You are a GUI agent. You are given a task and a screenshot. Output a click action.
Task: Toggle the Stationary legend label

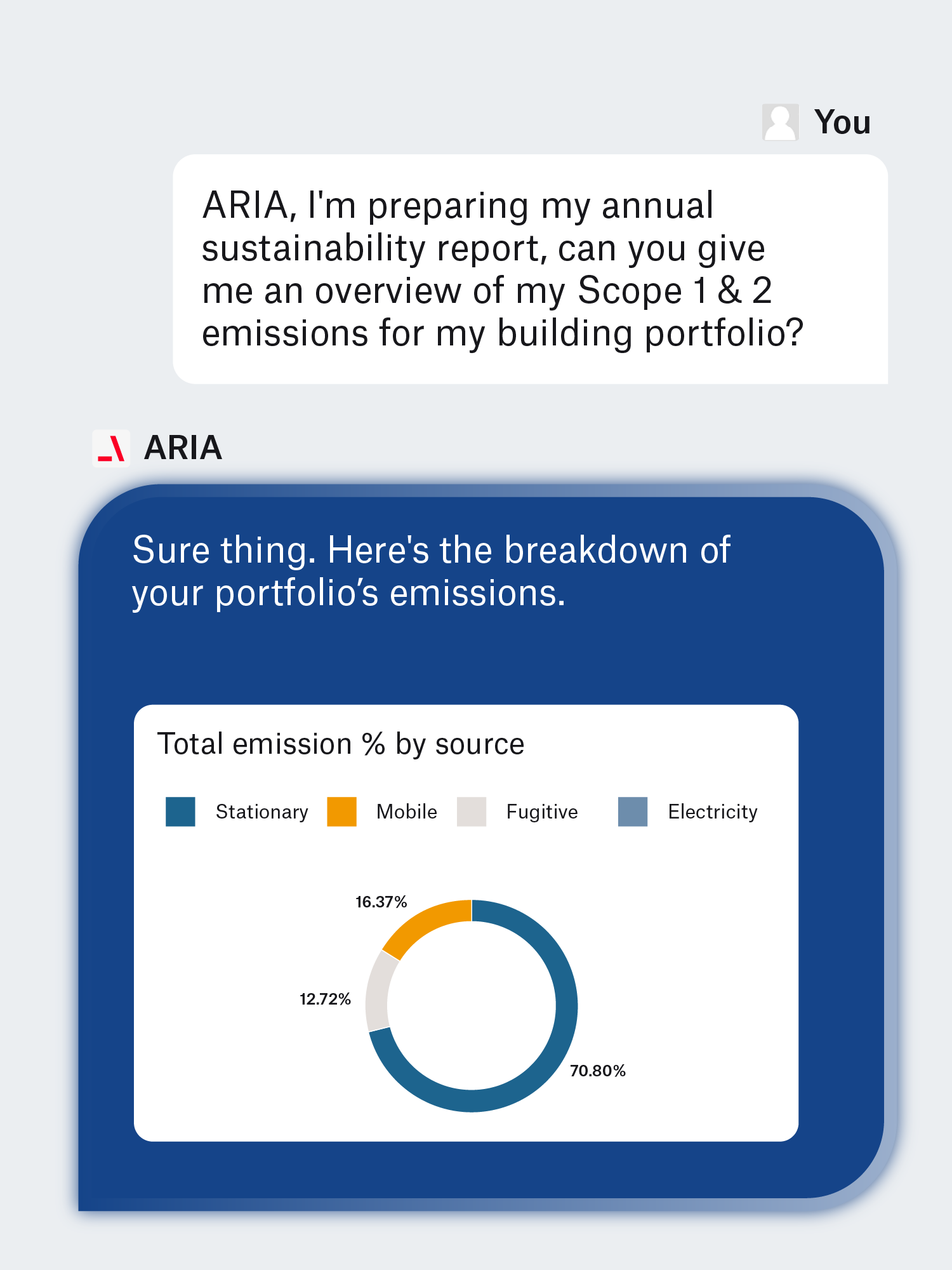tap(261, 812)
